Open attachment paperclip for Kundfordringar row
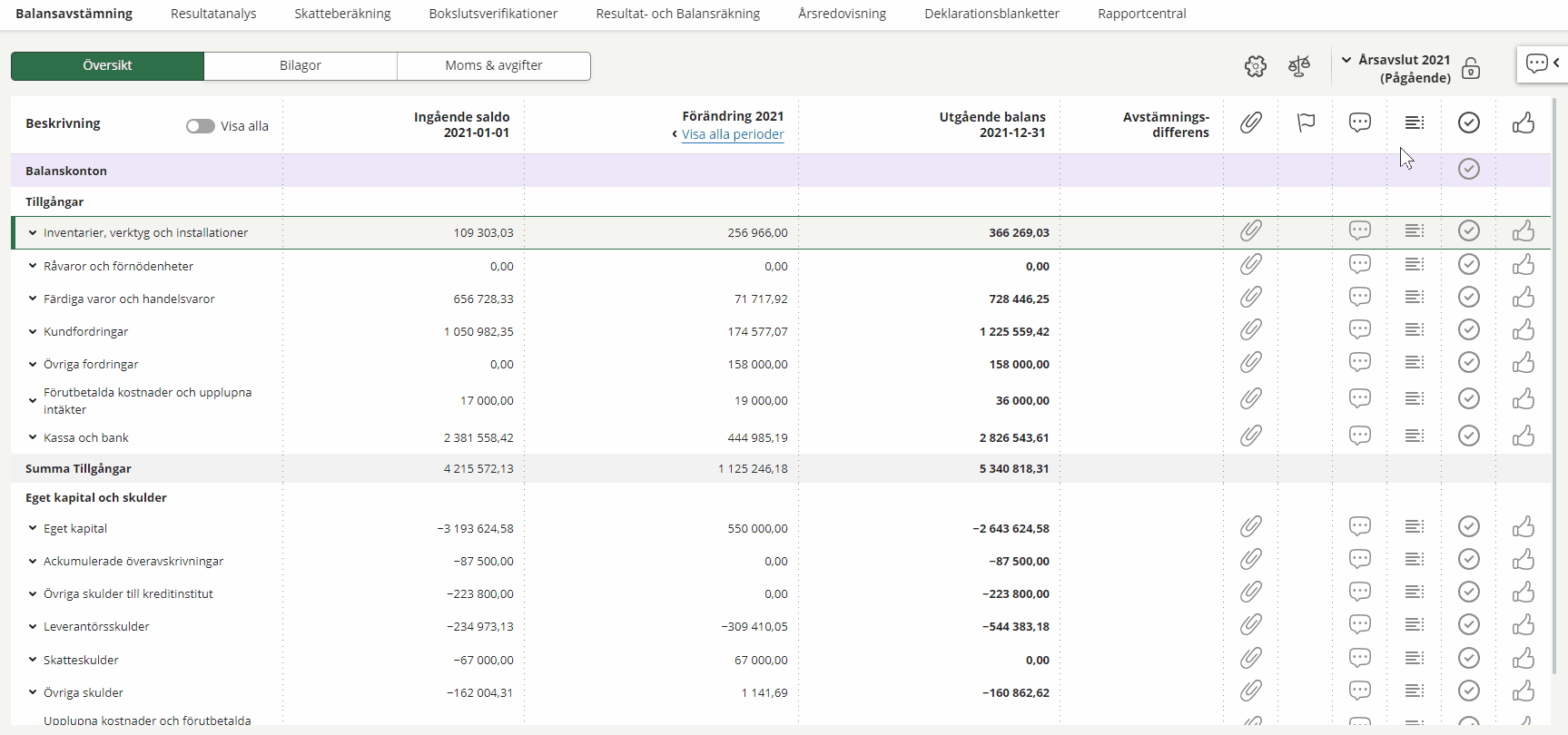The image size is (1568, 735). 1251,330
